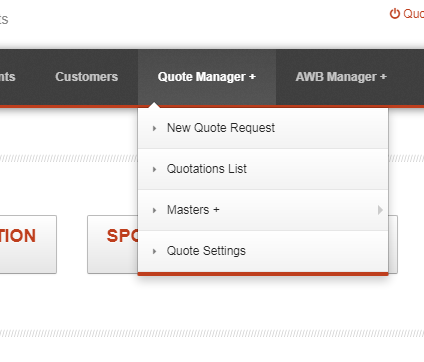This screenshot has height=362, width=424.
Task: Click bullet arrow before Quotations List
Action: coord(154,169)
